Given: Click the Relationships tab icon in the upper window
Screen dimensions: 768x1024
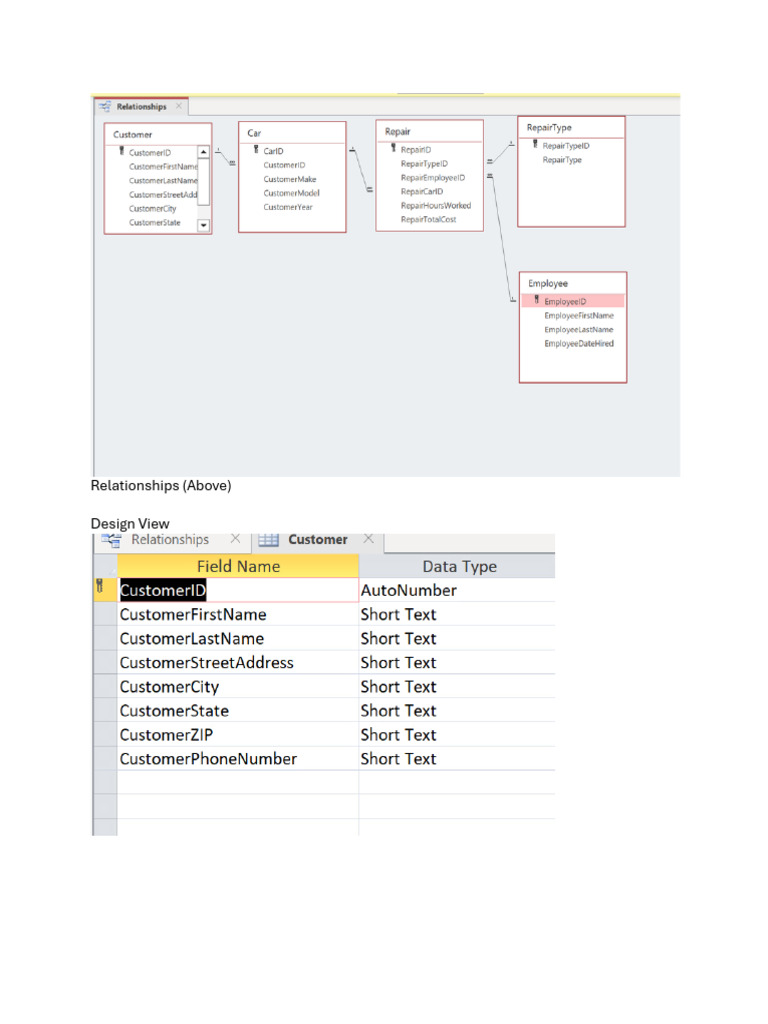Looking at the screenshot, I should [105, 106].
